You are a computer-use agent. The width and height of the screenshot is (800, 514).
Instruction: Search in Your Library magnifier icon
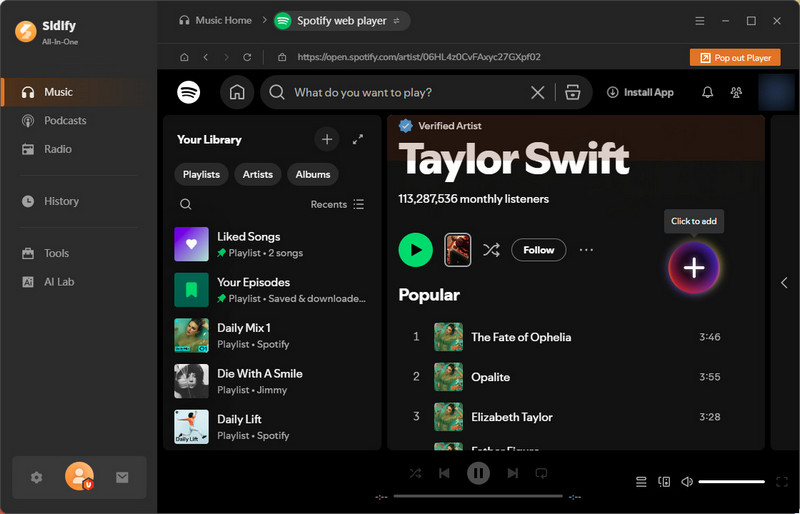click(x=186, y=205)
